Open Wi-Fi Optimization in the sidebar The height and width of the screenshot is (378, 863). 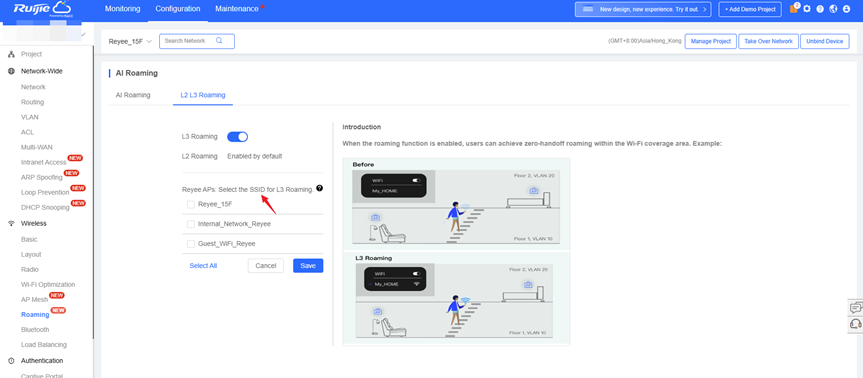(x=48, y=284)
